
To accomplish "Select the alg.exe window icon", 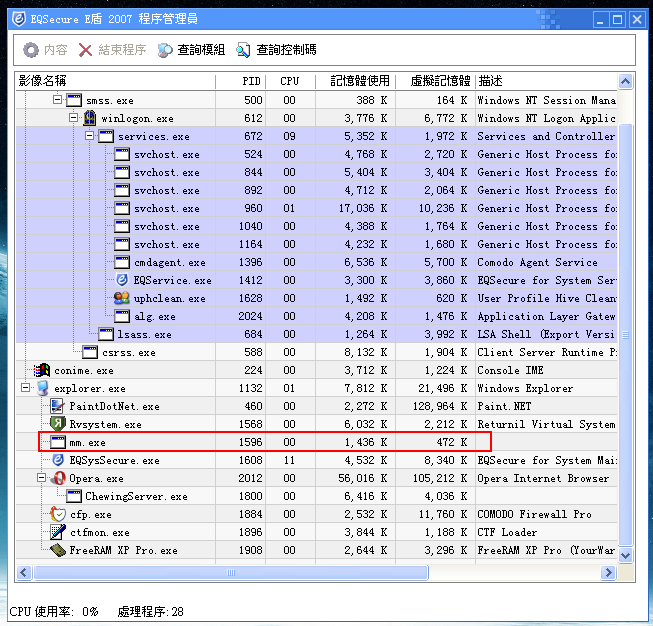I will point(122,316).
